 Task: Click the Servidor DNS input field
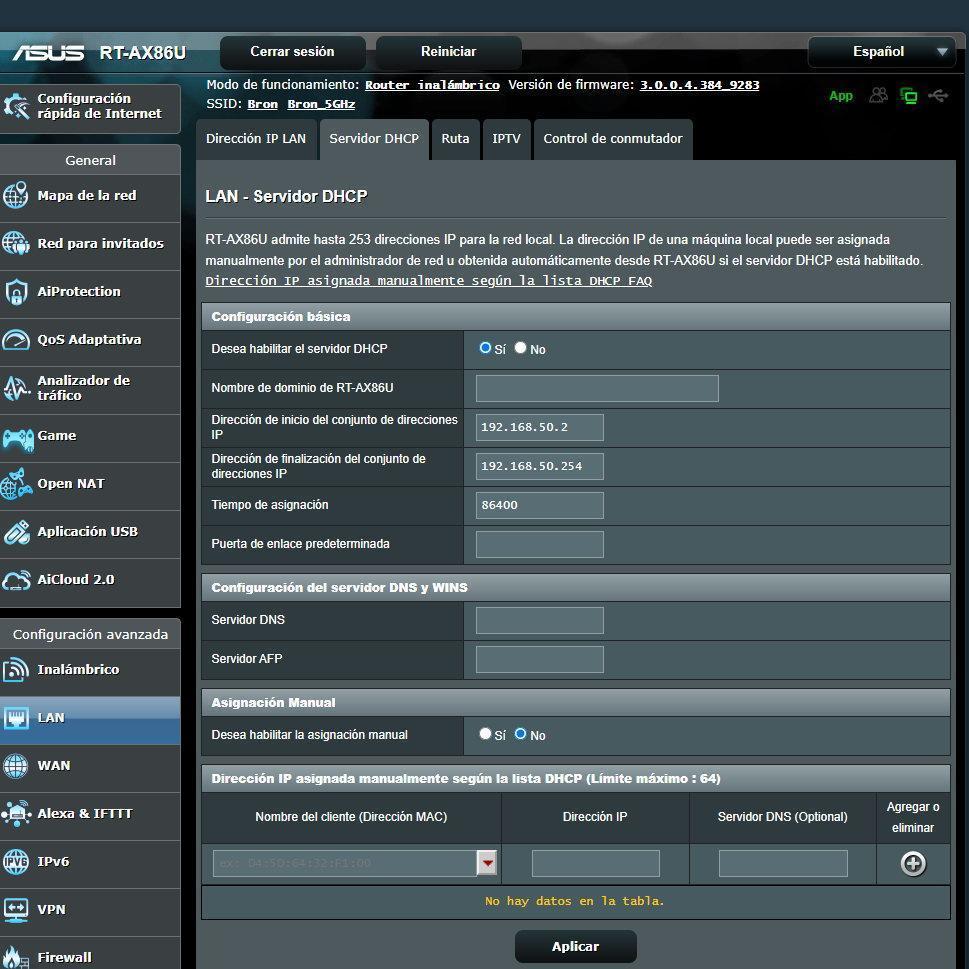[540, 620]
